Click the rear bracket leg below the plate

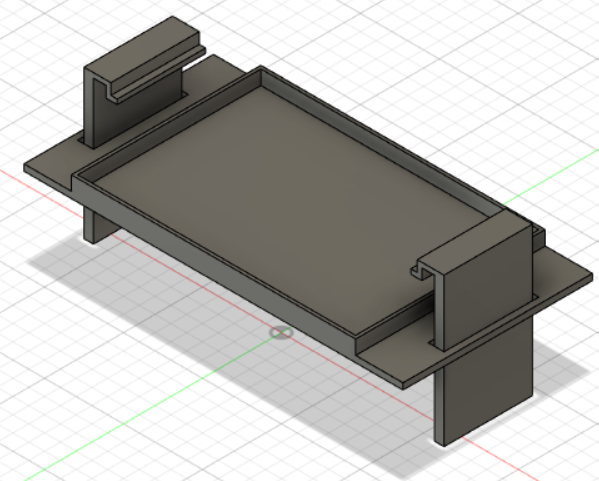click(100, 224)
